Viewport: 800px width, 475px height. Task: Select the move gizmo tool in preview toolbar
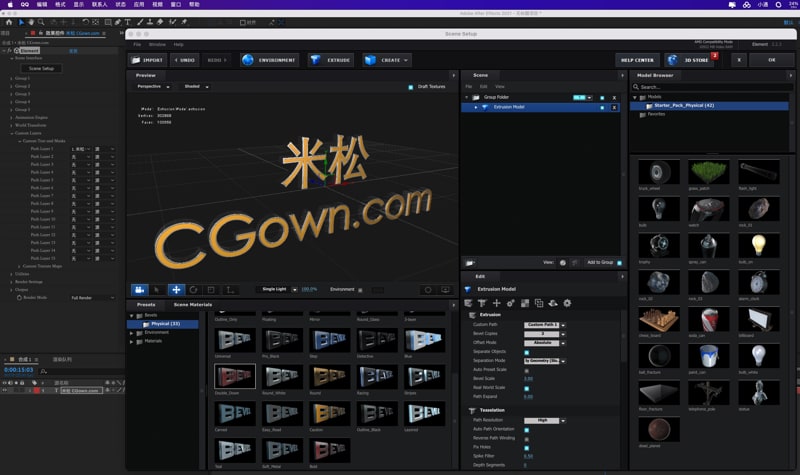coord(176,290)
